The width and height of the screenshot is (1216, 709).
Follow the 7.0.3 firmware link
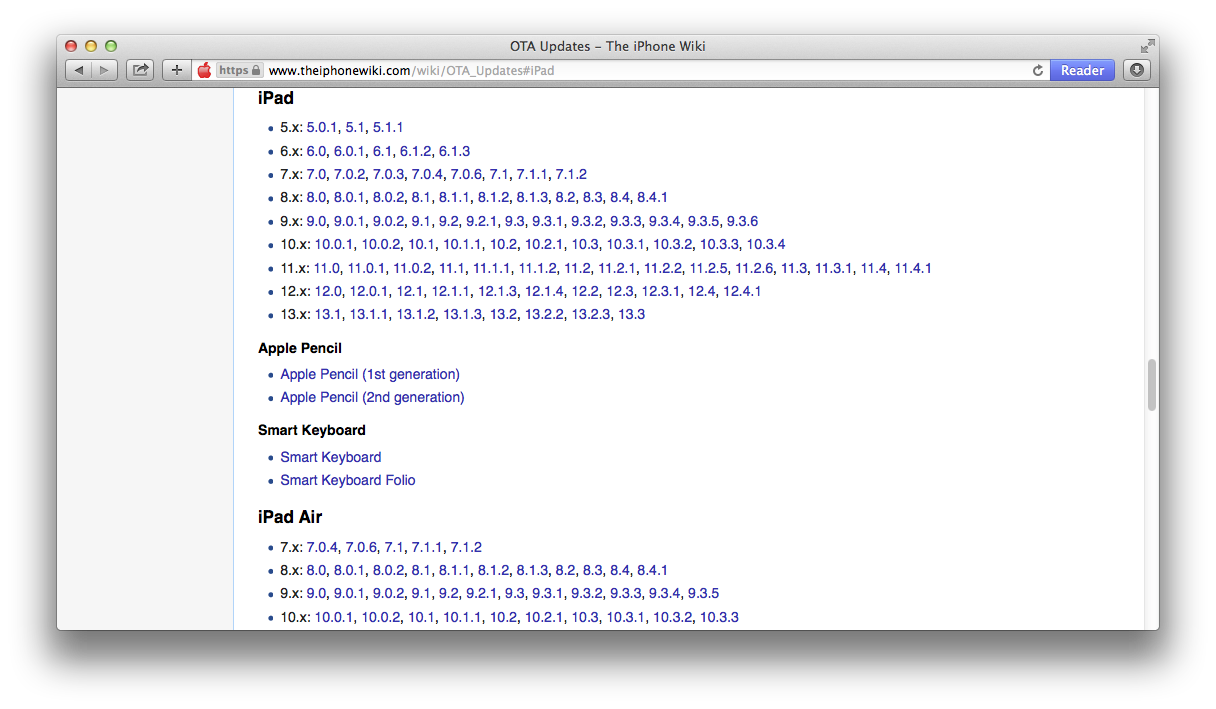click(x=388, y=174)
